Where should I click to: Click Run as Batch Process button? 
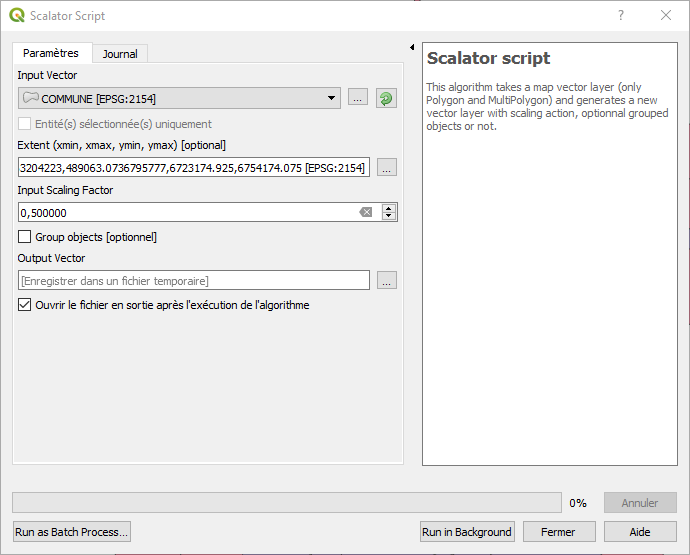(72, 532)
